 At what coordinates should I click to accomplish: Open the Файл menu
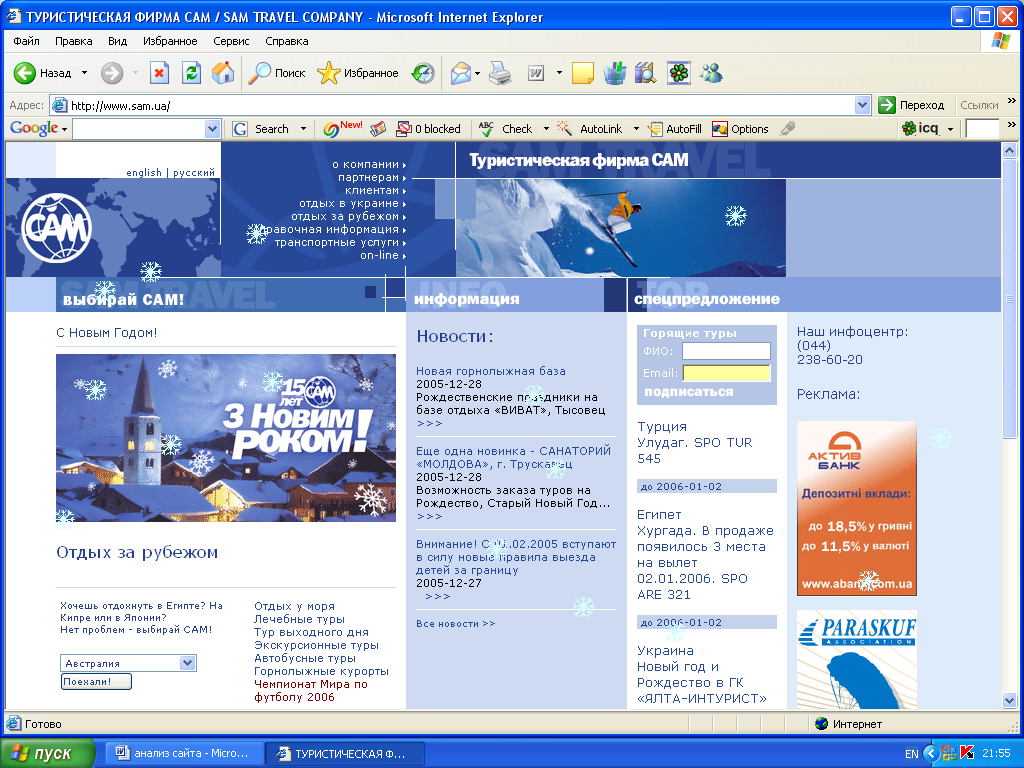pyautogui.click(x=26, y=41)
